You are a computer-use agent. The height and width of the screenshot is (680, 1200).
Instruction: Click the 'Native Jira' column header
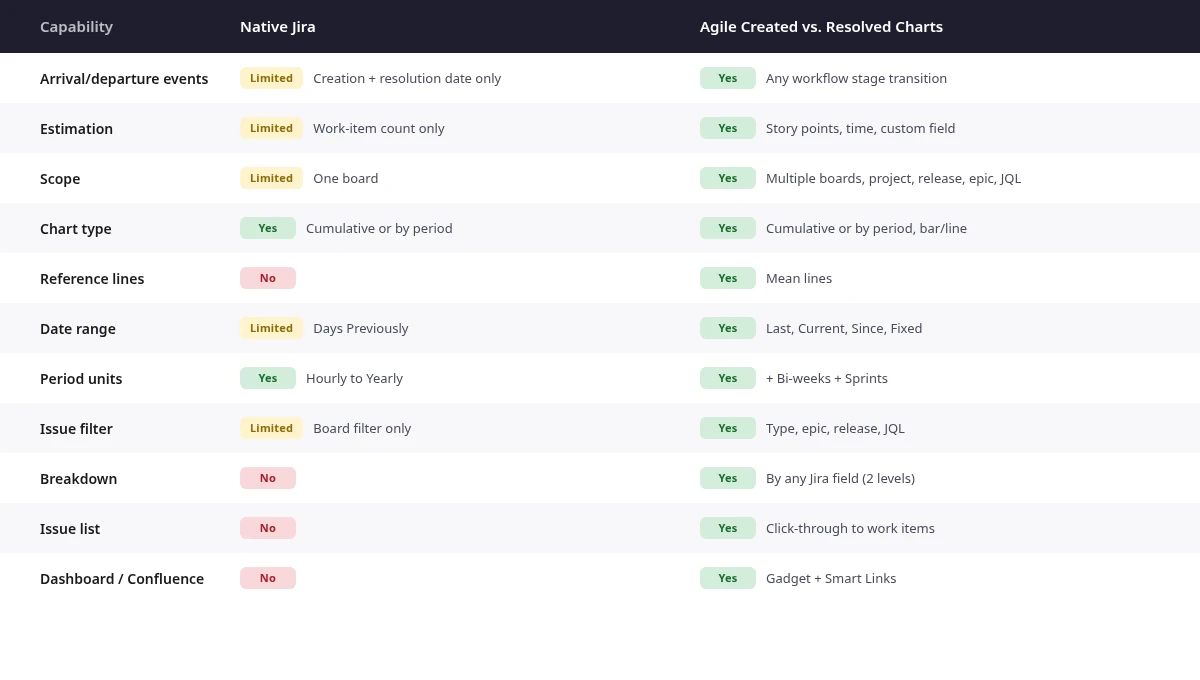tap(277, 27)
